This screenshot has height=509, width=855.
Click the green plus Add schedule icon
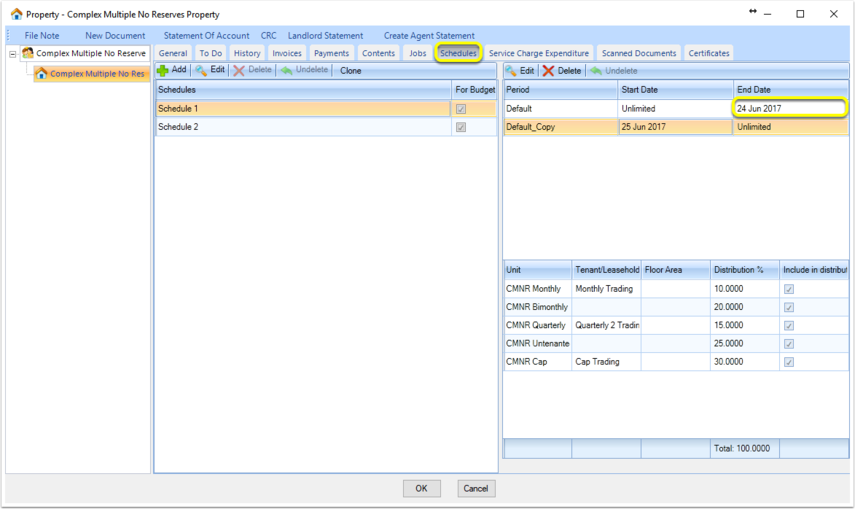162,70
